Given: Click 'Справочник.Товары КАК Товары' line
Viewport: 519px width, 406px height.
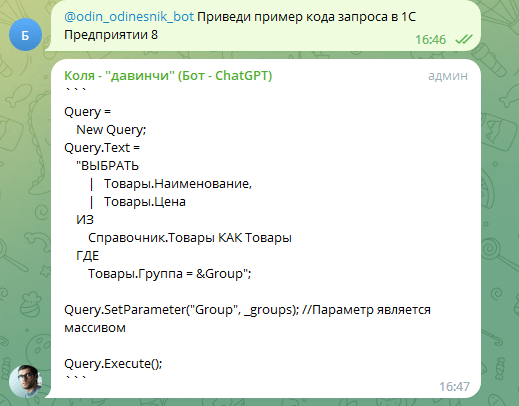Looking at the screenshot, I should [190, 238].
